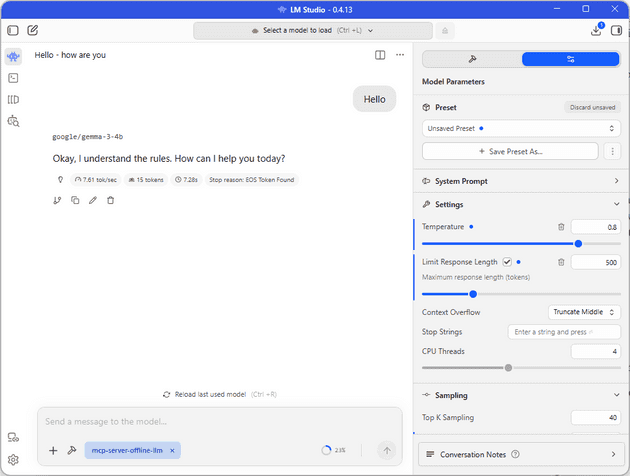This screenshot has height=476, width=630.
Task: Click the response length slider handle
Action: 473,294
